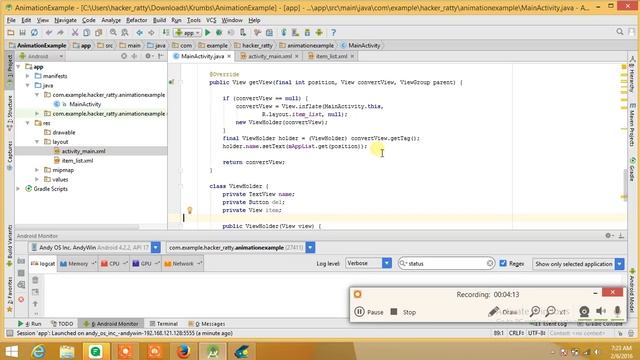Switch to the Memory monitor tab
Screen dimensions: 640x360
pyautogui.click(x=78, y=264)
